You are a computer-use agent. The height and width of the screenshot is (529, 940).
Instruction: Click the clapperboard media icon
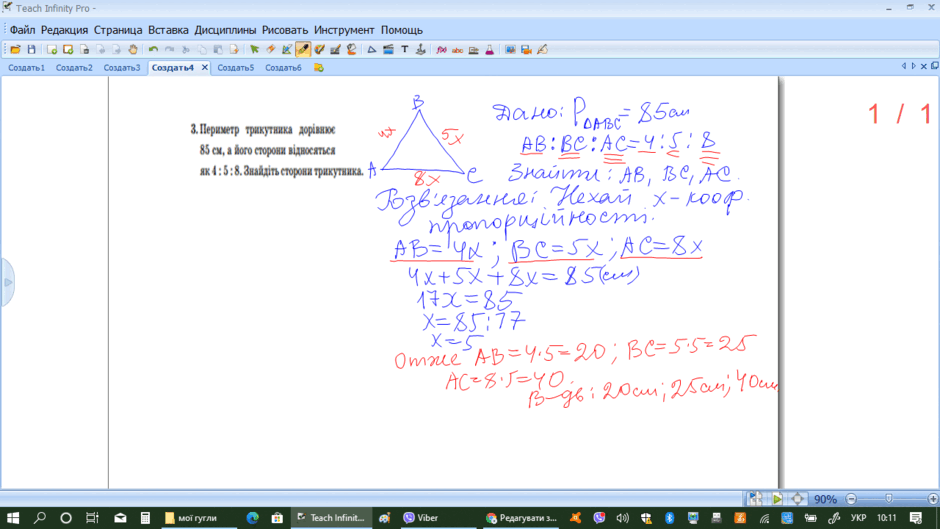click(388, 50)
